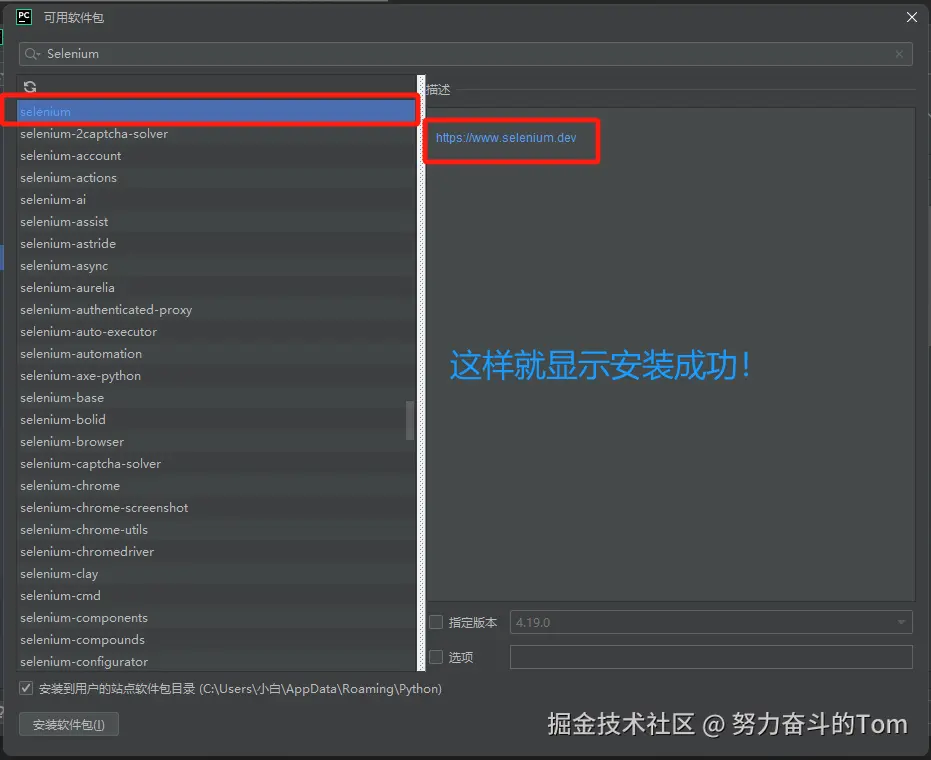Screen dimensions: 931x760
Task: Click the PyCharm logo in title bar
Action: point(24,17)
